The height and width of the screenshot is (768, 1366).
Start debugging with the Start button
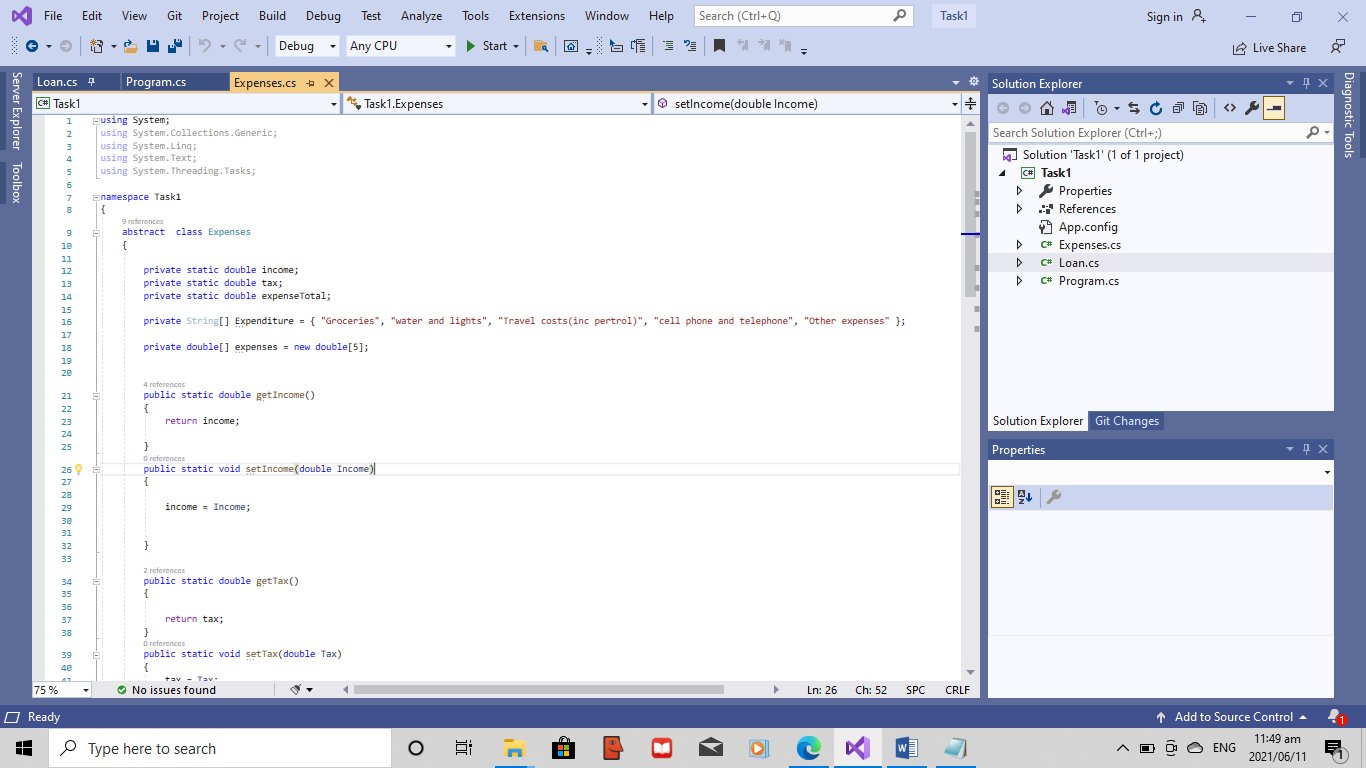[x=487, y=46]
